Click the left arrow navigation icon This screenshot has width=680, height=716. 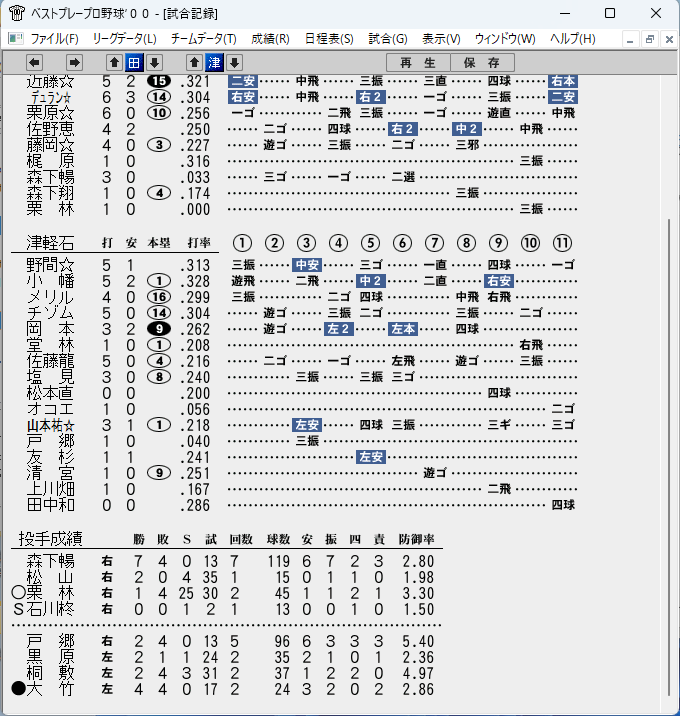click(x=34, y=63)
